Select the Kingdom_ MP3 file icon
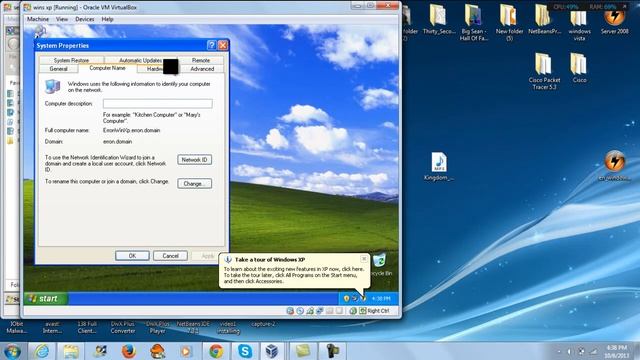 coord(439,166)
